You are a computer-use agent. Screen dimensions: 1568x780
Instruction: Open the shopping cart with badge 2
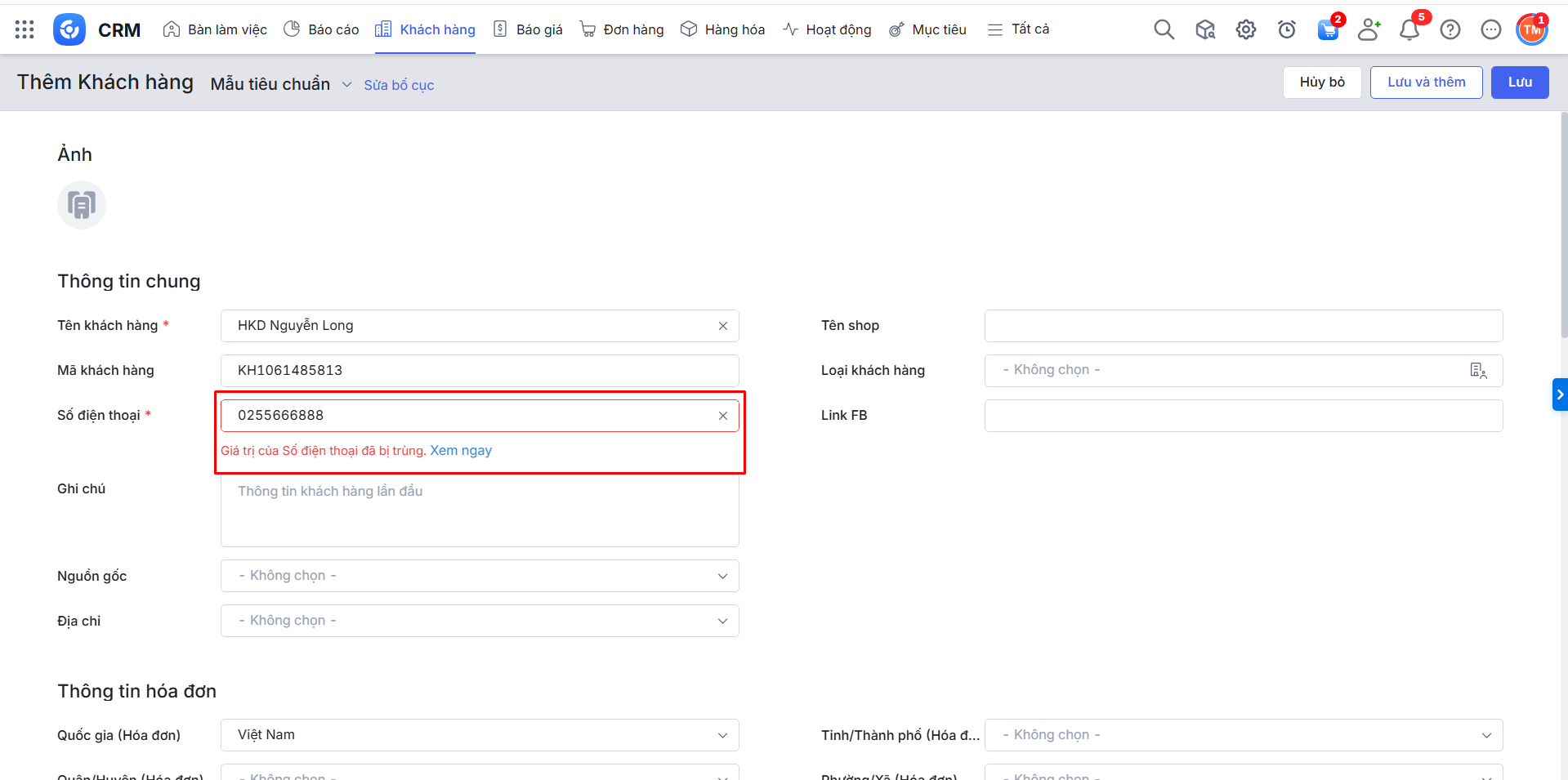pyautogui.click(x=1328, y=30)
